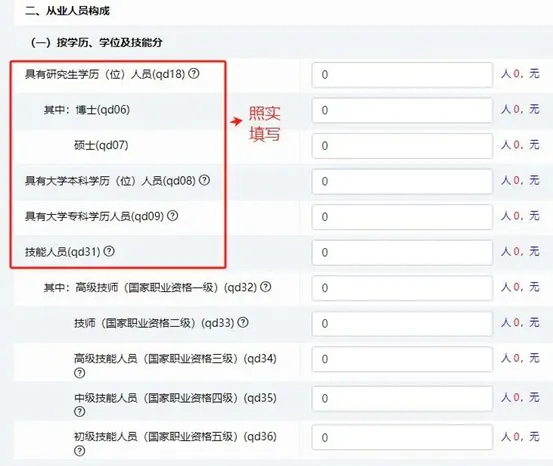Focus the qd08 bachelor's degree input field

point(402,181)
